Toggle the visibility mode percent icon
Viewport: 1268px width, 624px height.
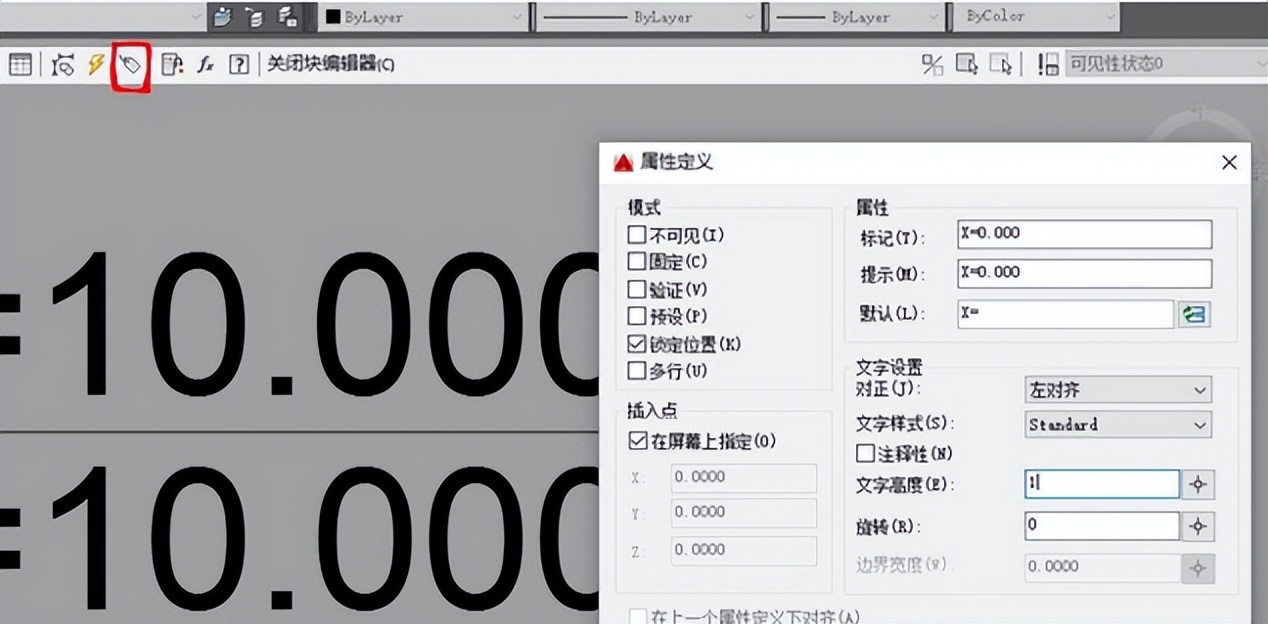[x=932, y=65]
